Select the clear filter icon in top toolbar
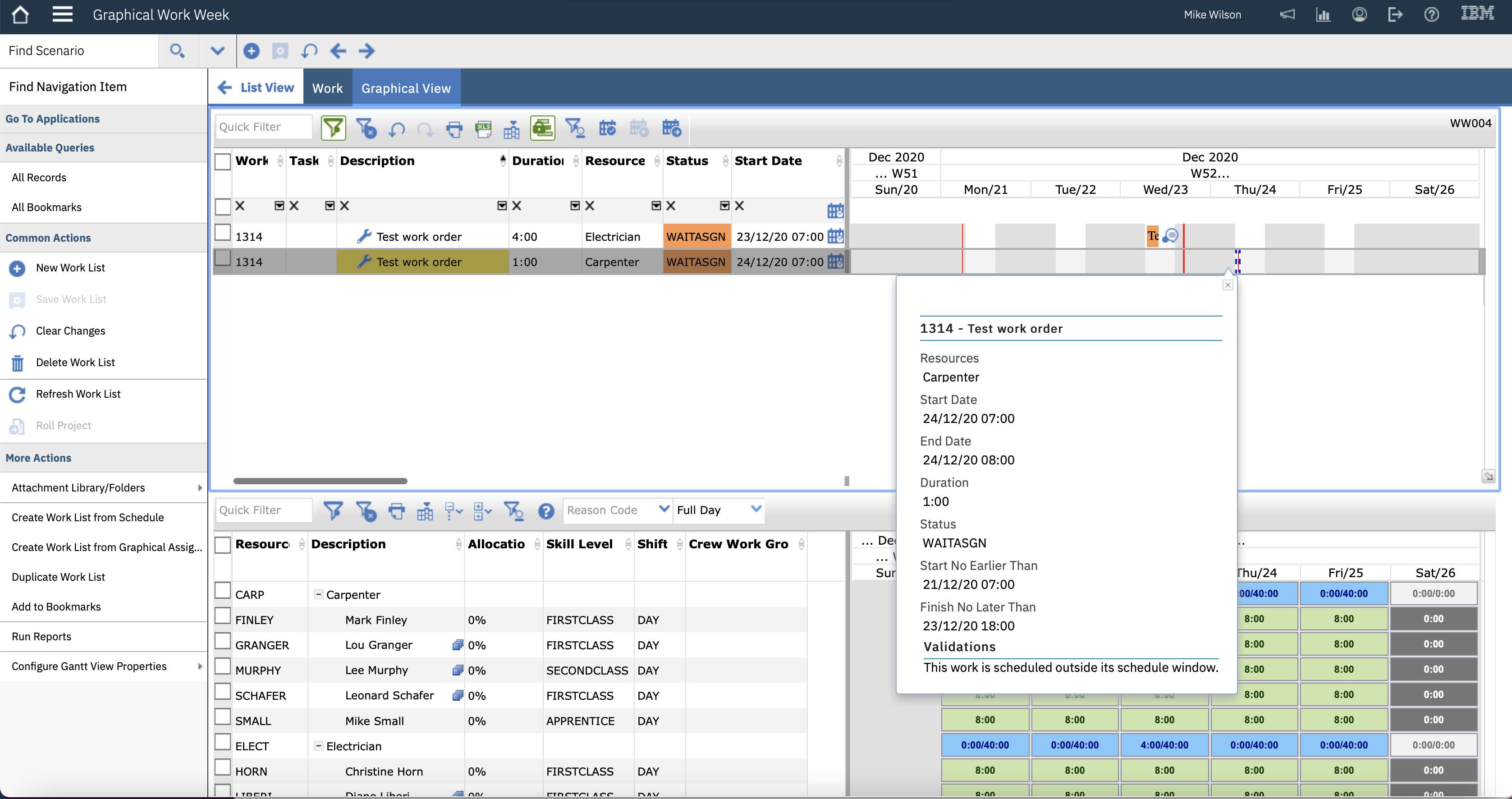This screenshot has height=799, width=1512. (366, 128)
